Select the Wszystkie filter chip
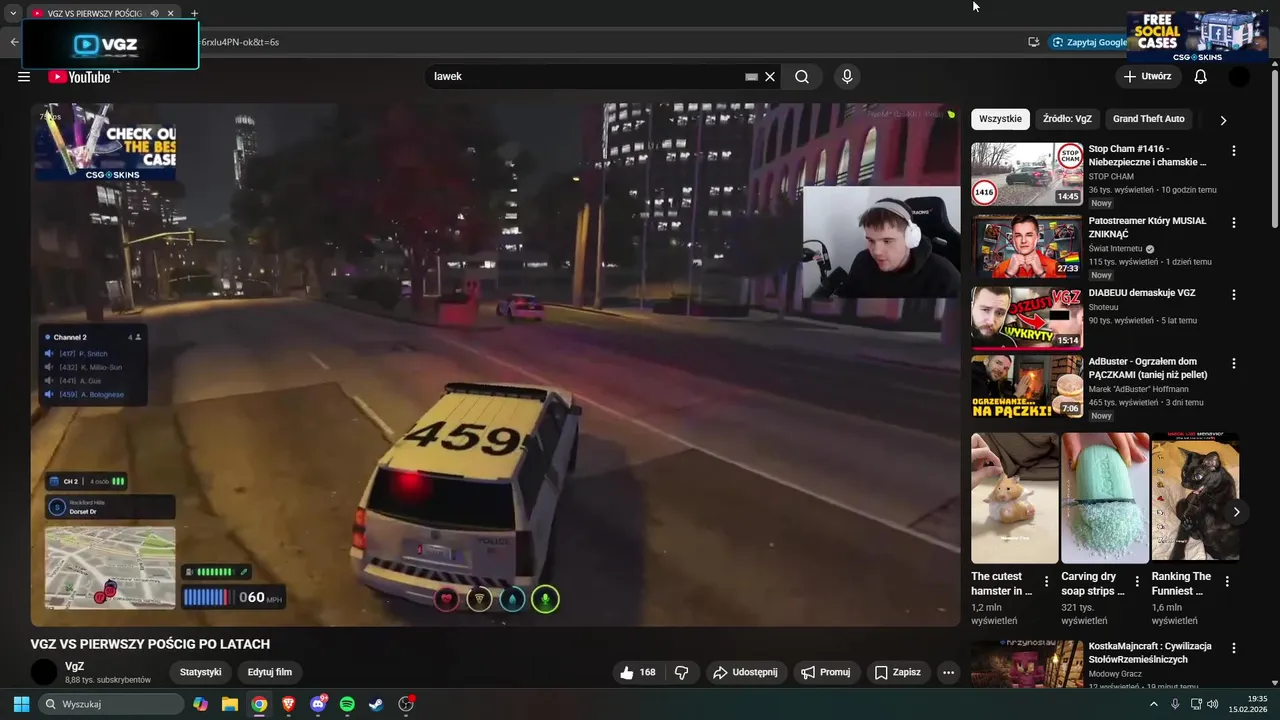Image resolution: width=1280 pixels, height=720 pixels. (1000, 119)
